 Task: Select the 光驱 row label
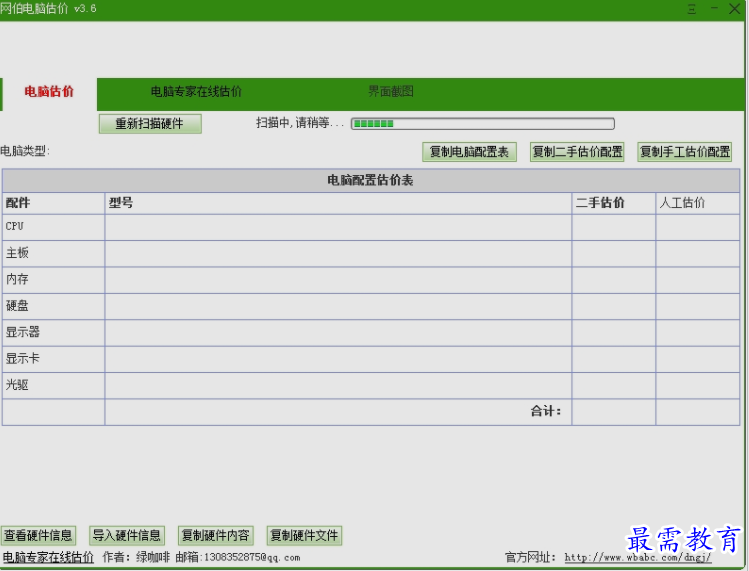tap(17, 385)
